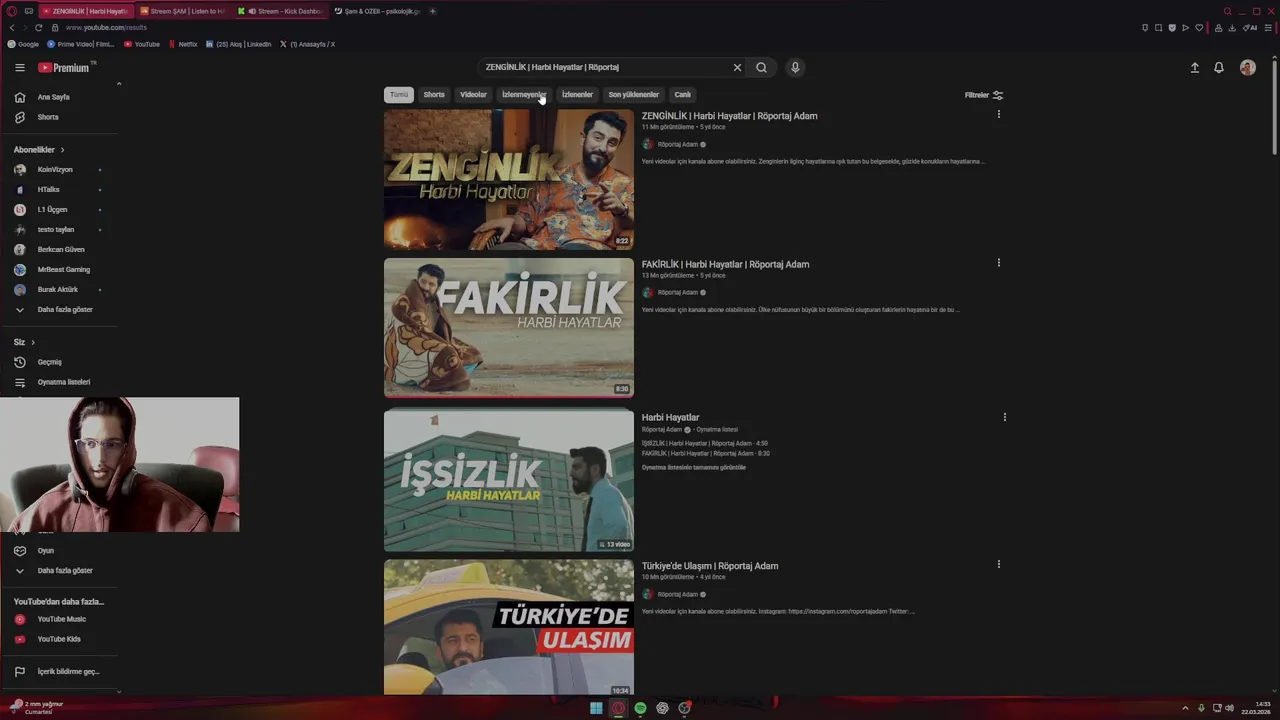The height and width of the screenshot is (720, 1280).
Task: Open the Türkiye'de Ulaşım thumbnail
Action: (509, 627)
